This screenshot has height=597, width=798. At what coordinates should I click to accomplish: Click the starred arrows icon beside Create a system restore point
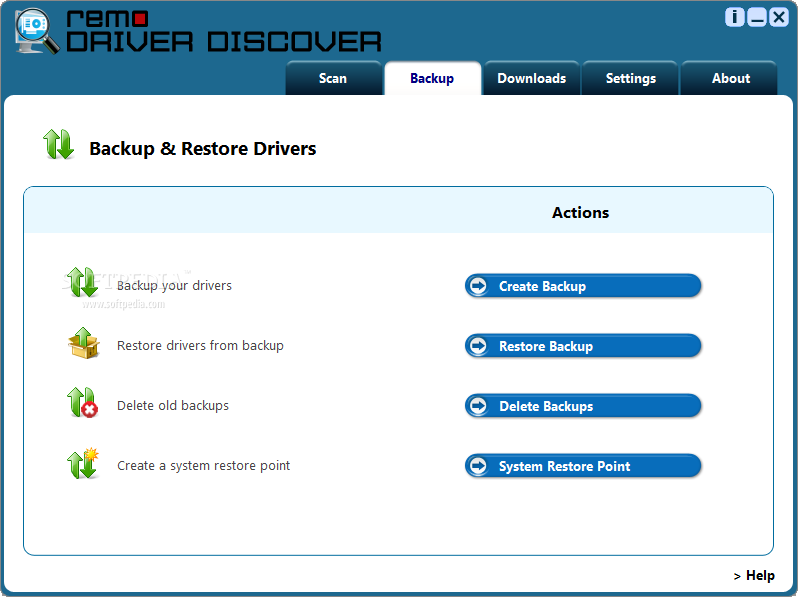83,463
